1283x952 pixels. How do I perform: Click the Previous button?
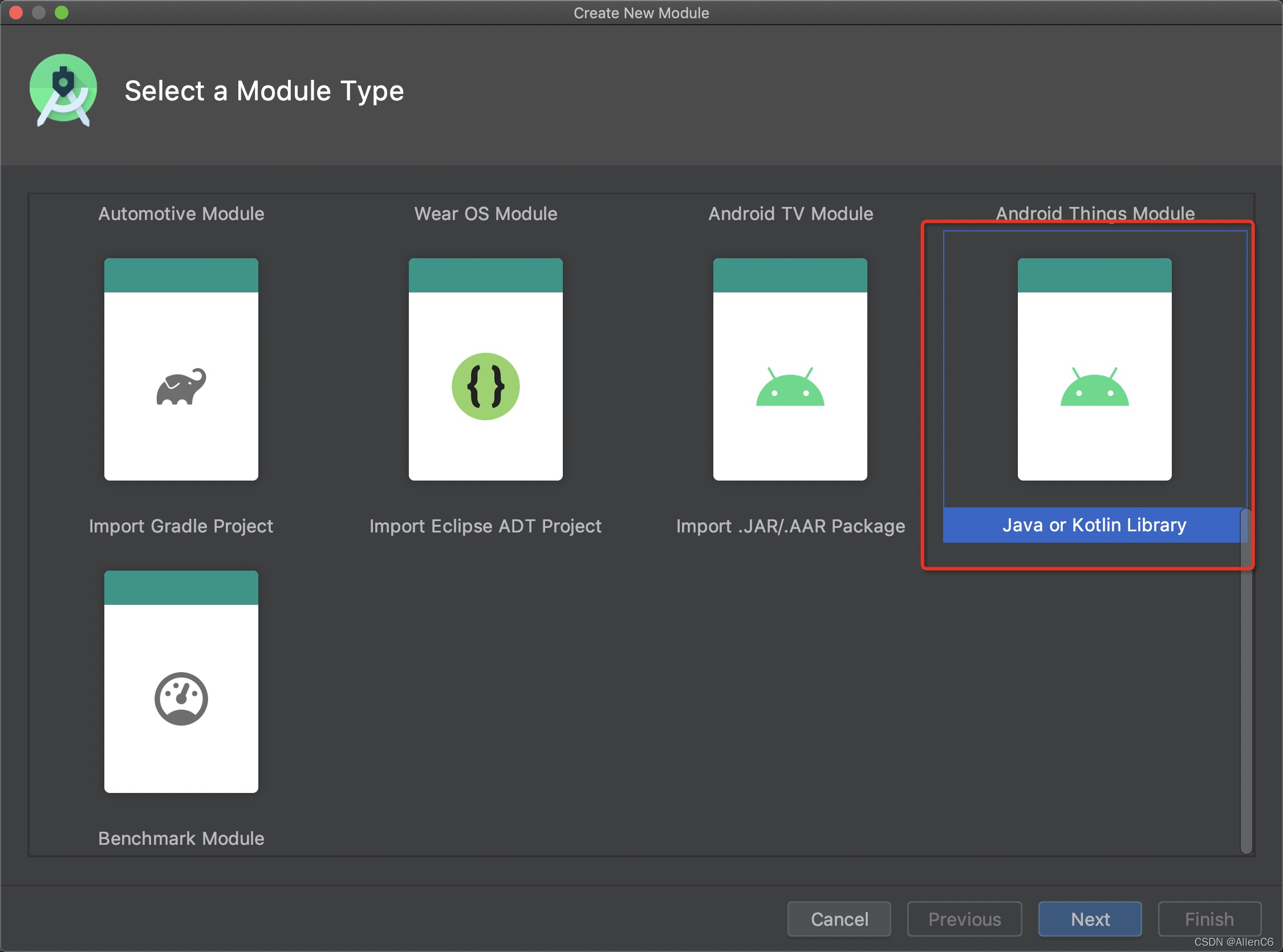[964, 919]
